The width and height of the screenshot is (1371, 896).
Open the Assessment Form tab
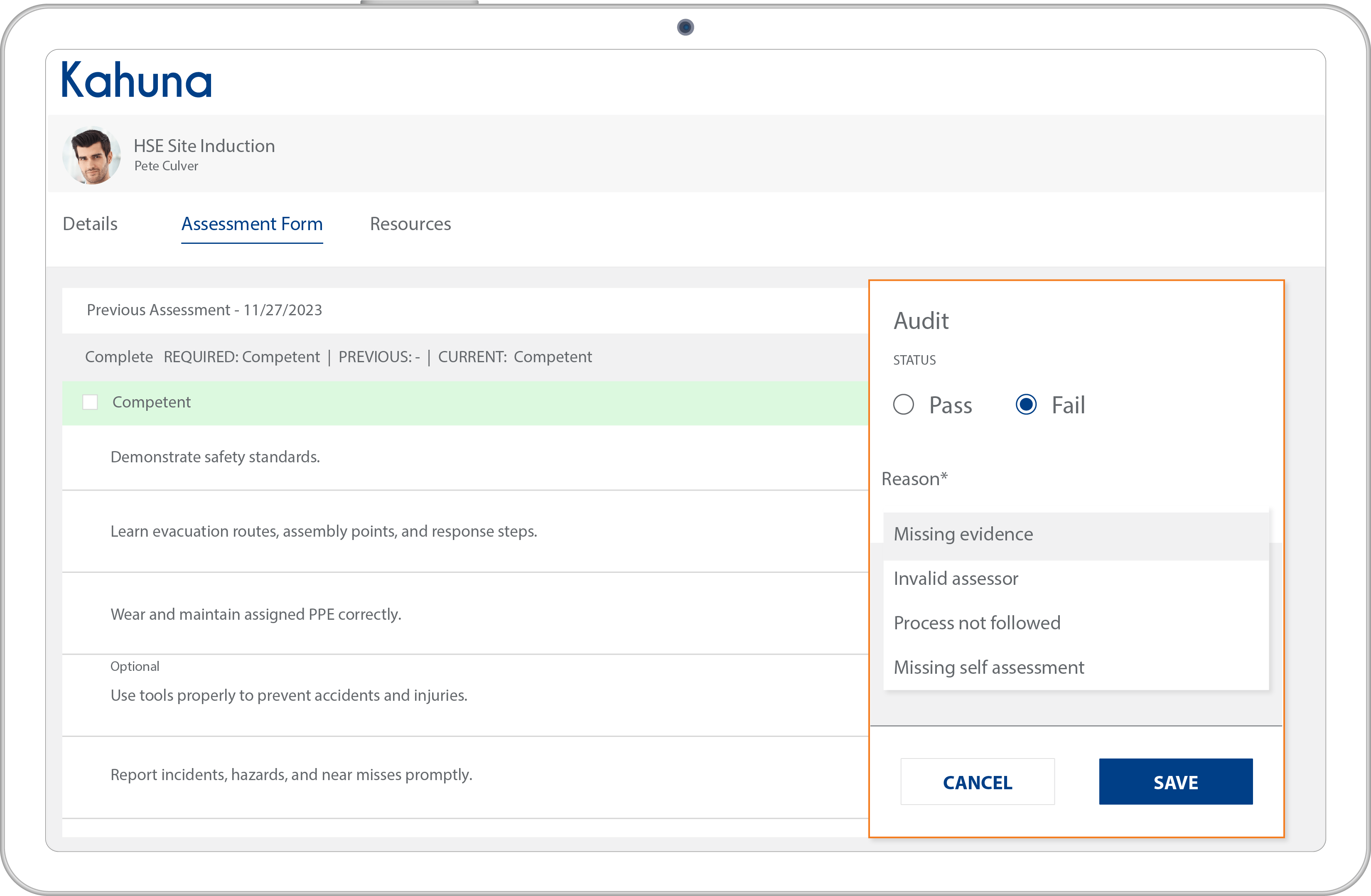[252, 223]
